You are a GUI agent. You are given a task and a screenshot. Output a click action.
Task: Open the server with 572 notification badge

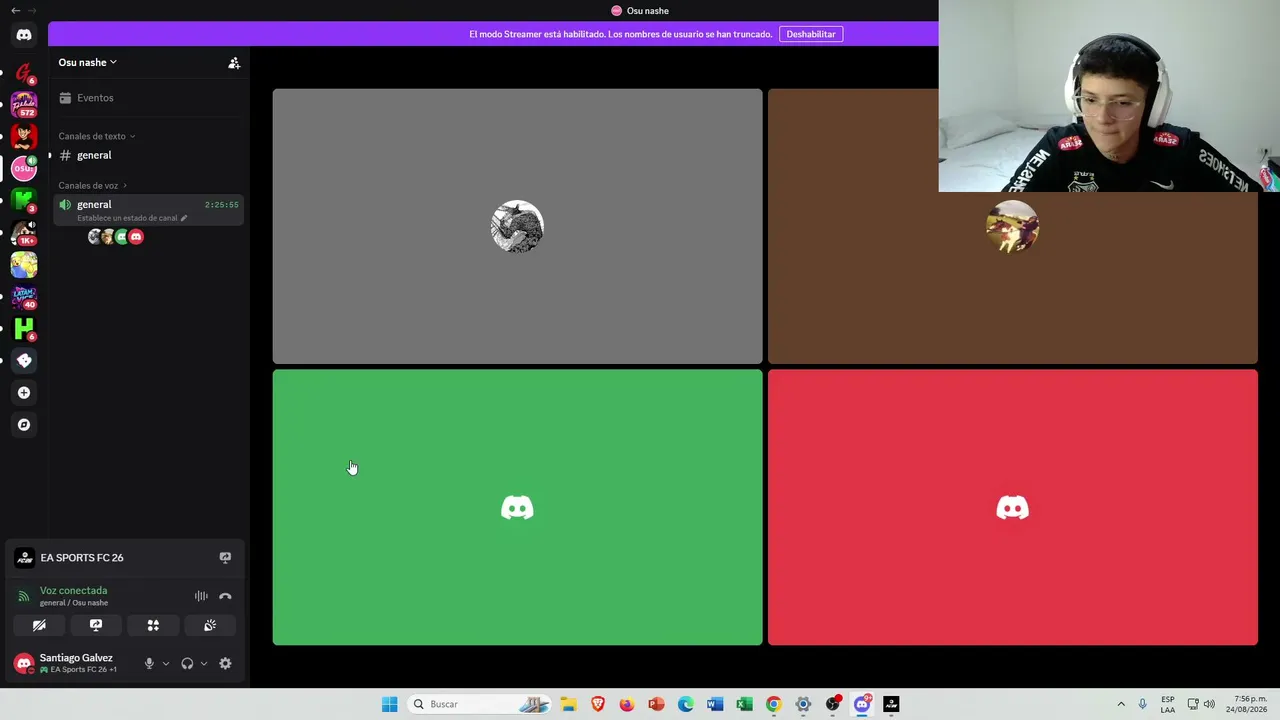coord(24,104)
